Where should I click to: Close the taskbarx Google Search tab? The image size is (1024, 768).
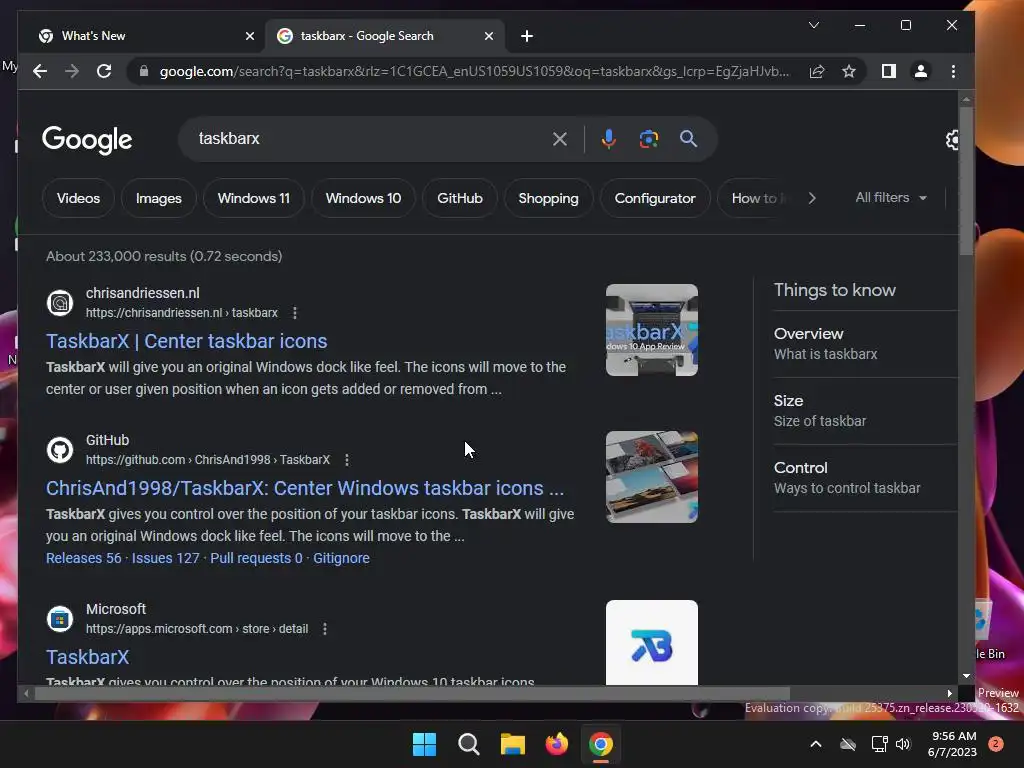point(488,36)
